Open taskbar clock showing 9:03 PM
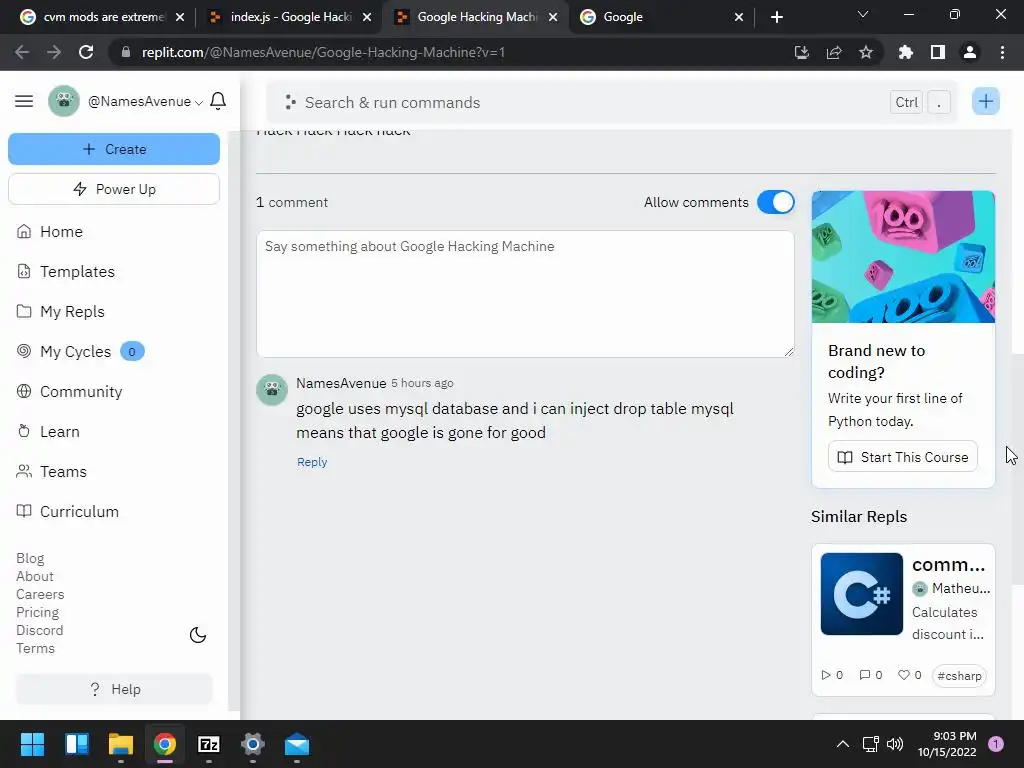This screenshot has height=768, width=1024. (x=947, y=744)
